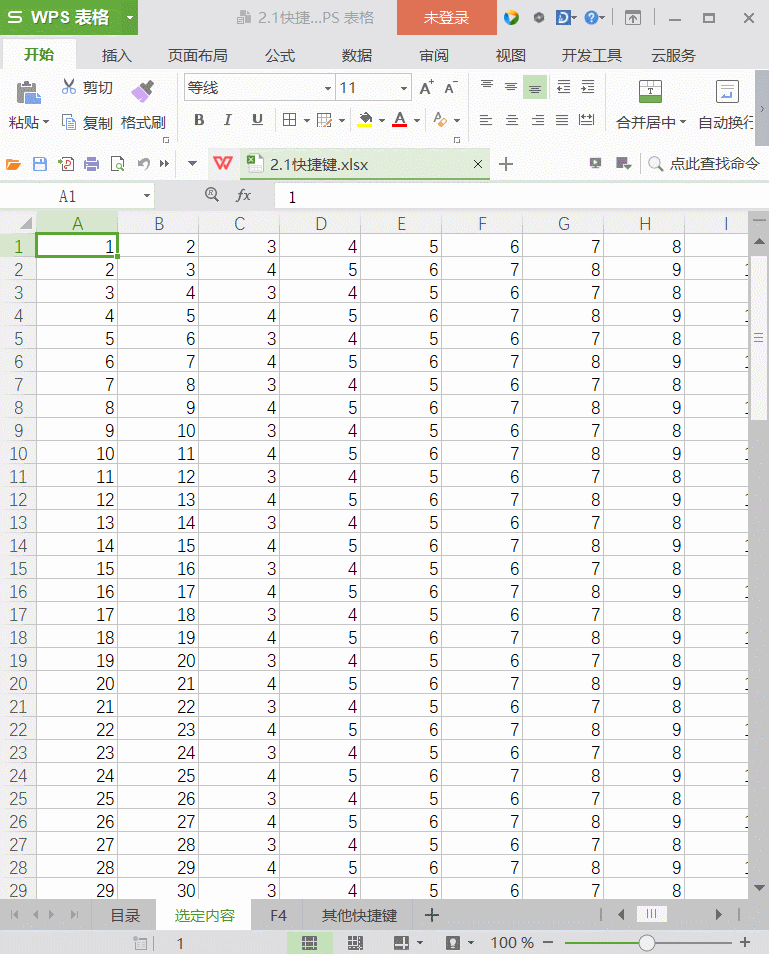769x954 pixels.
Task: Open the font name dropdown
Action: click(327, 88)
